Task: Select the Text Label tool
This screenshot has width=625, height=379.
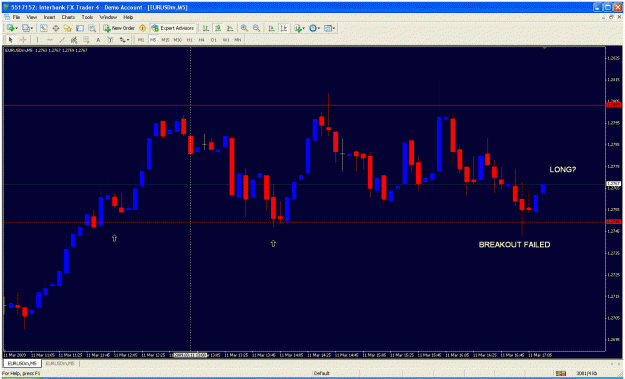Action: pos(110,39)
